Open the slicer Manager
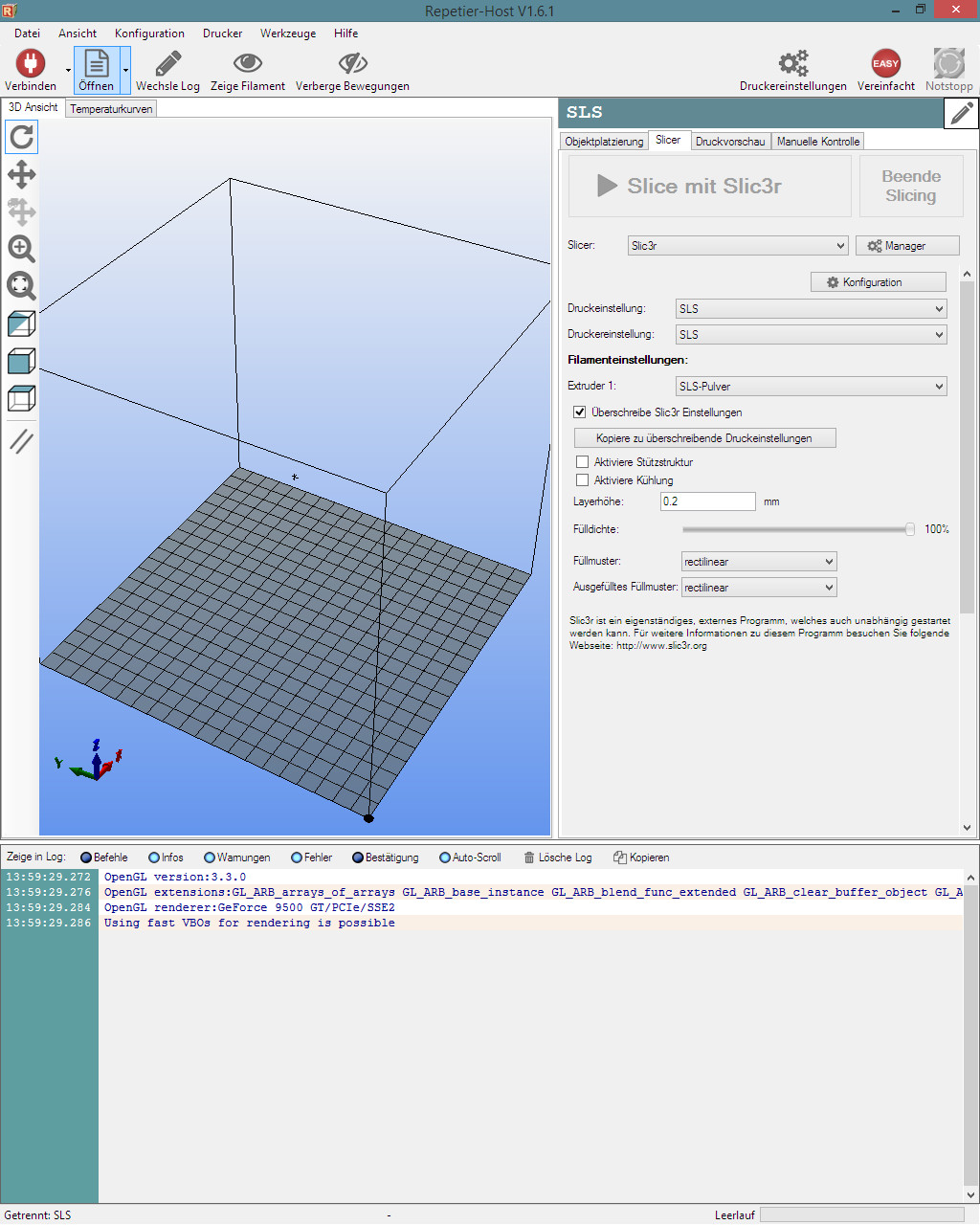The height and width of the screenshot is (1225, 980). (x=907, y=246)
